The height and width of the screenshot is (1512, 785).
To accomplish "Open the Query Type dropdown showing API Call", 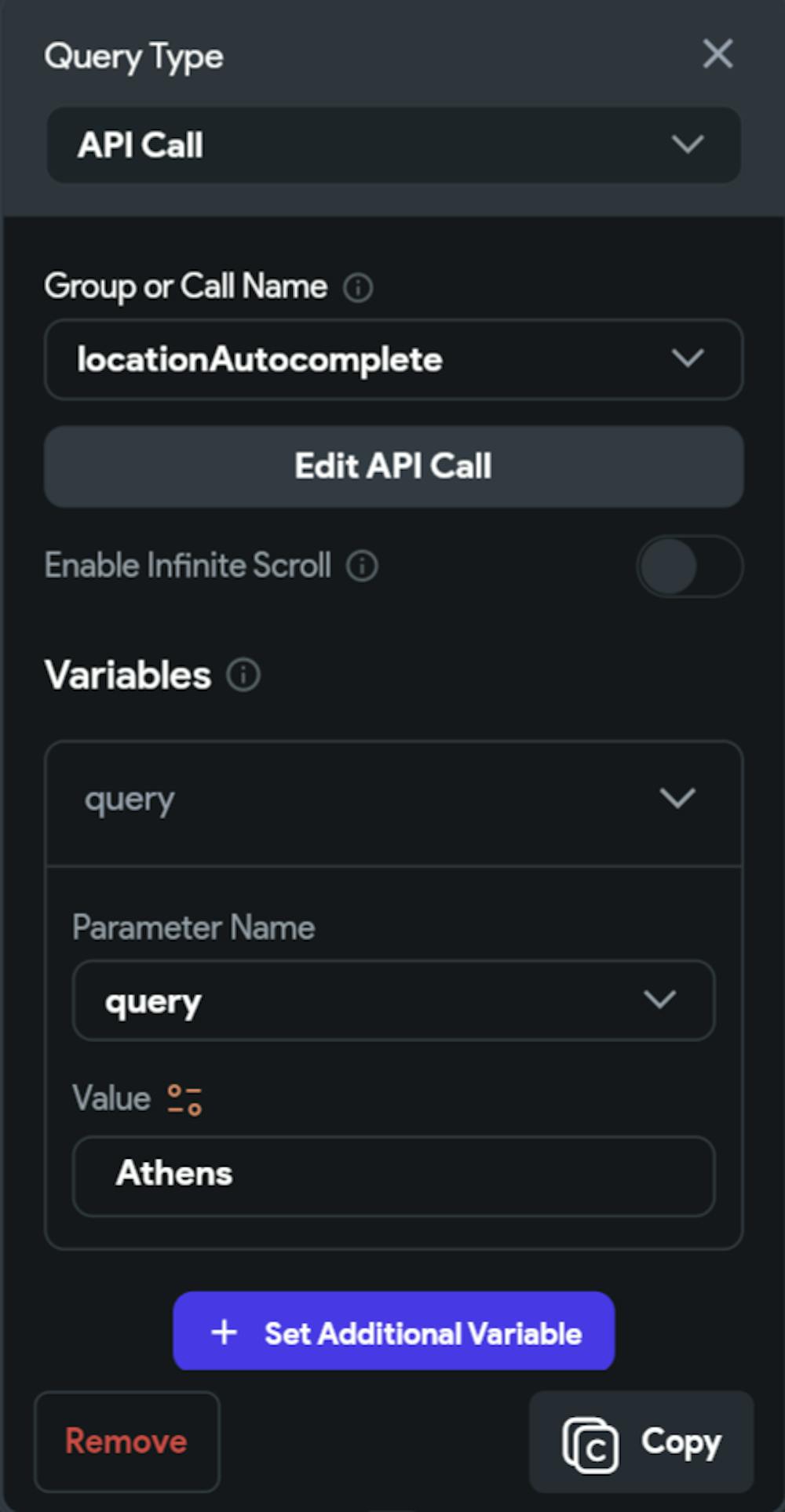I will click(393, 145).
